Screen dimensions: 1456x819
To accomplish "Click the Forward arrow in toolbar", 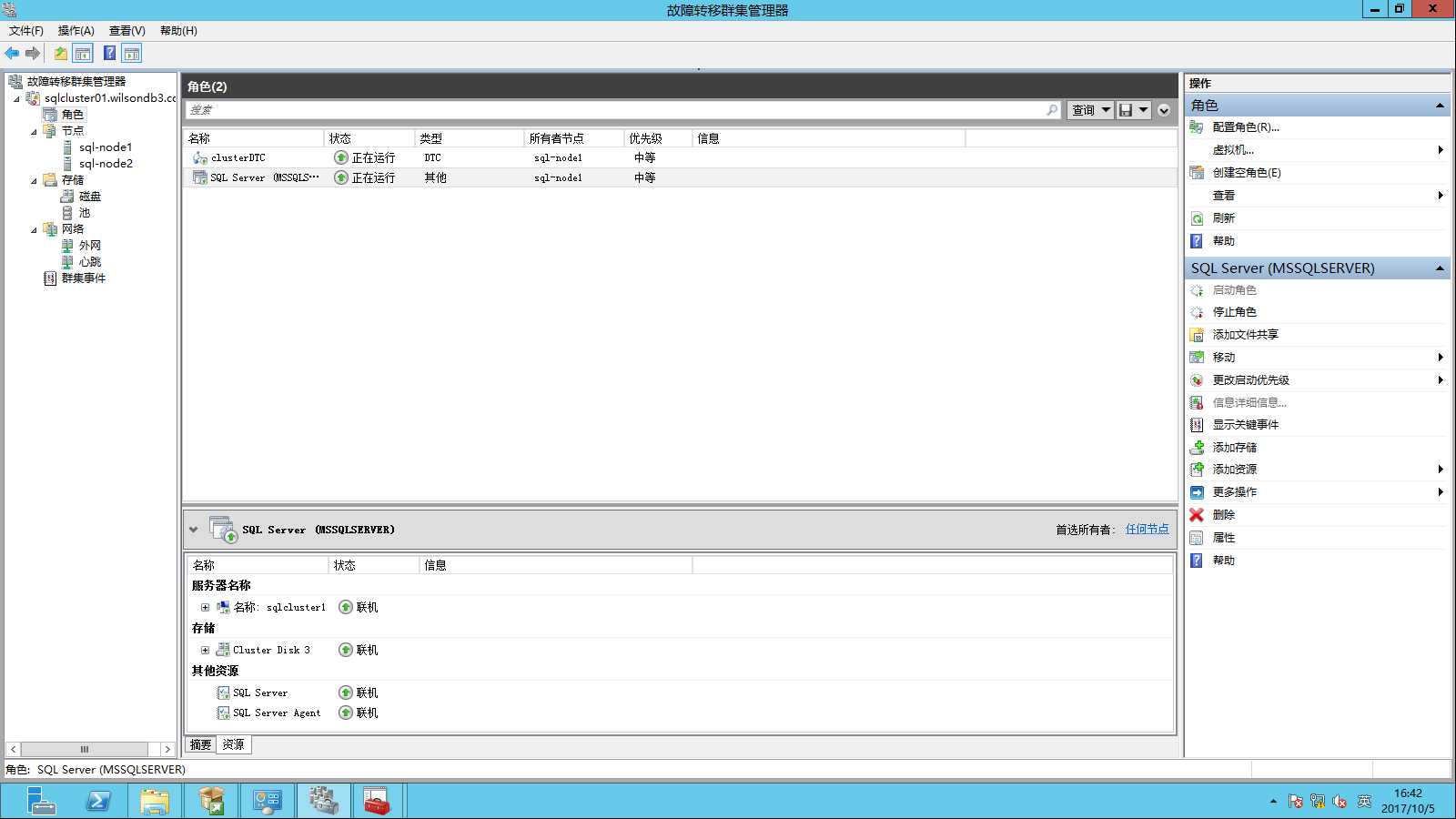I will [x=33, y=54].
